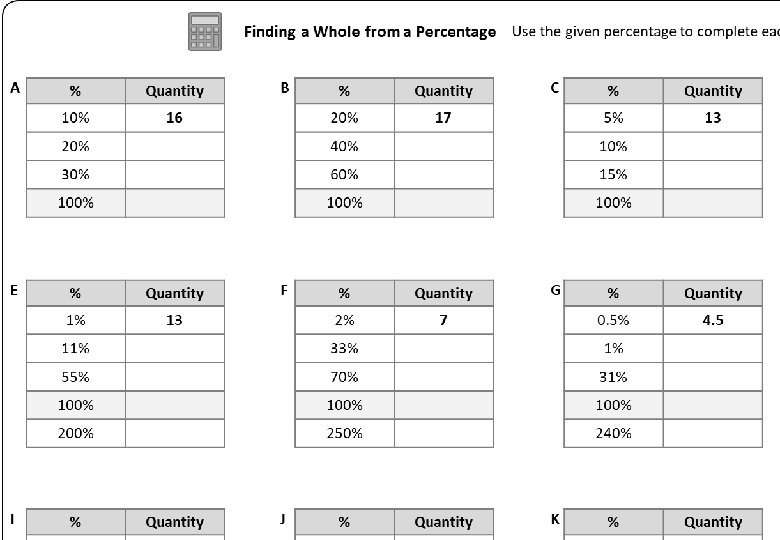Click table C's empty 10% quantity cell
780x540 pixels.
pos(713,146)
